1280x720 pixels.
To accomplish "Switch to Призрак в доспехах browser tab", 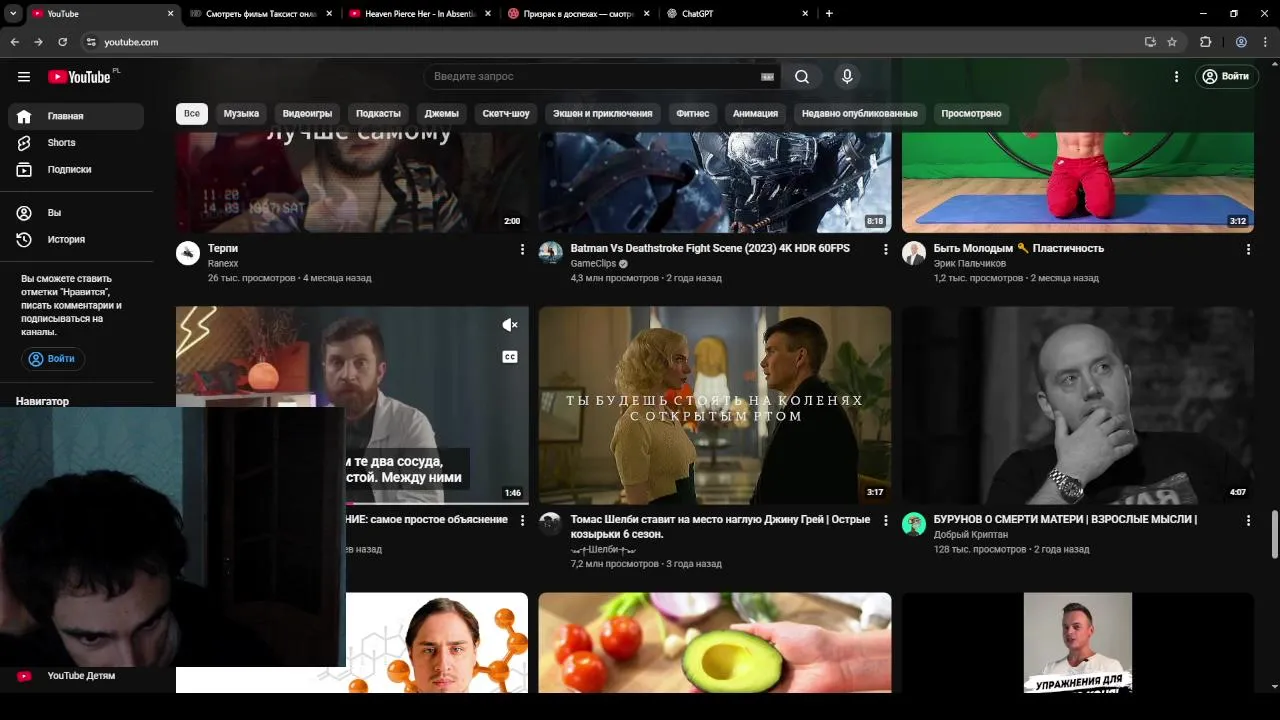I will coord(579,14).
